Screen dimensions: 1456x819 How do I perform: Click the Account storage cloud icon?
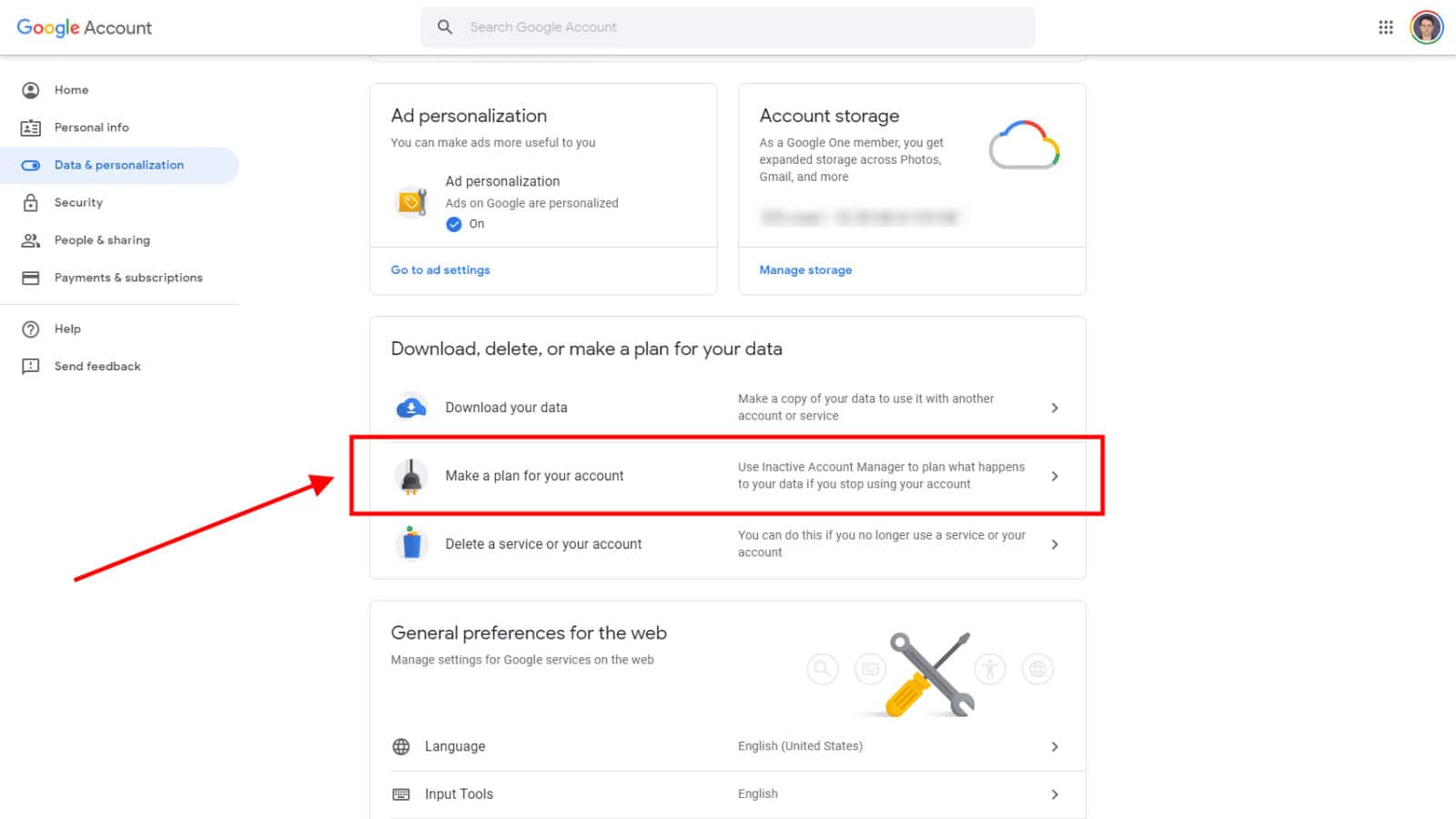point(1025,145)
